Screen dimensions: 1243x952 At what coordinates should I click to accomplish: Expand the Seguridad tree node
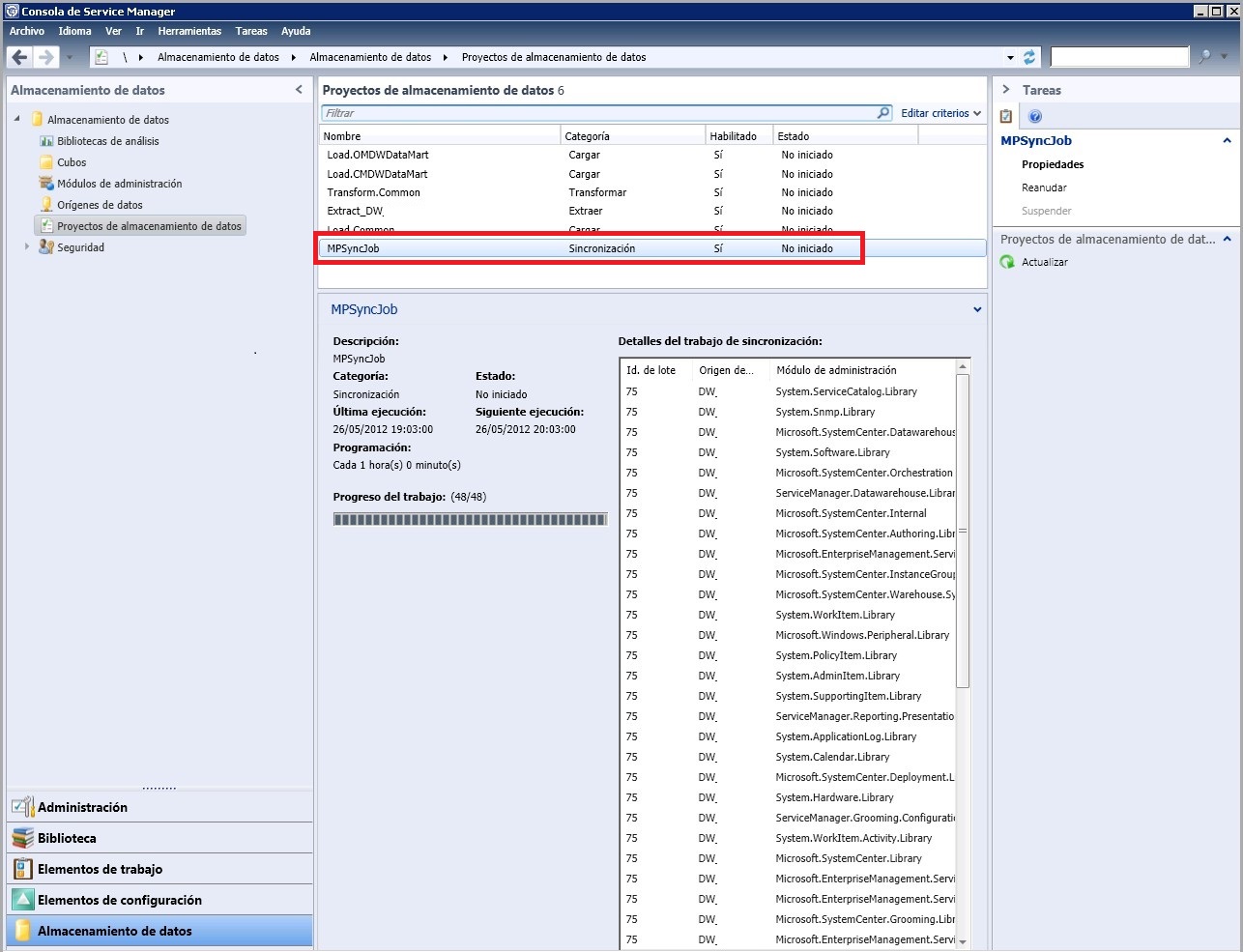click(x=27, y=247)
